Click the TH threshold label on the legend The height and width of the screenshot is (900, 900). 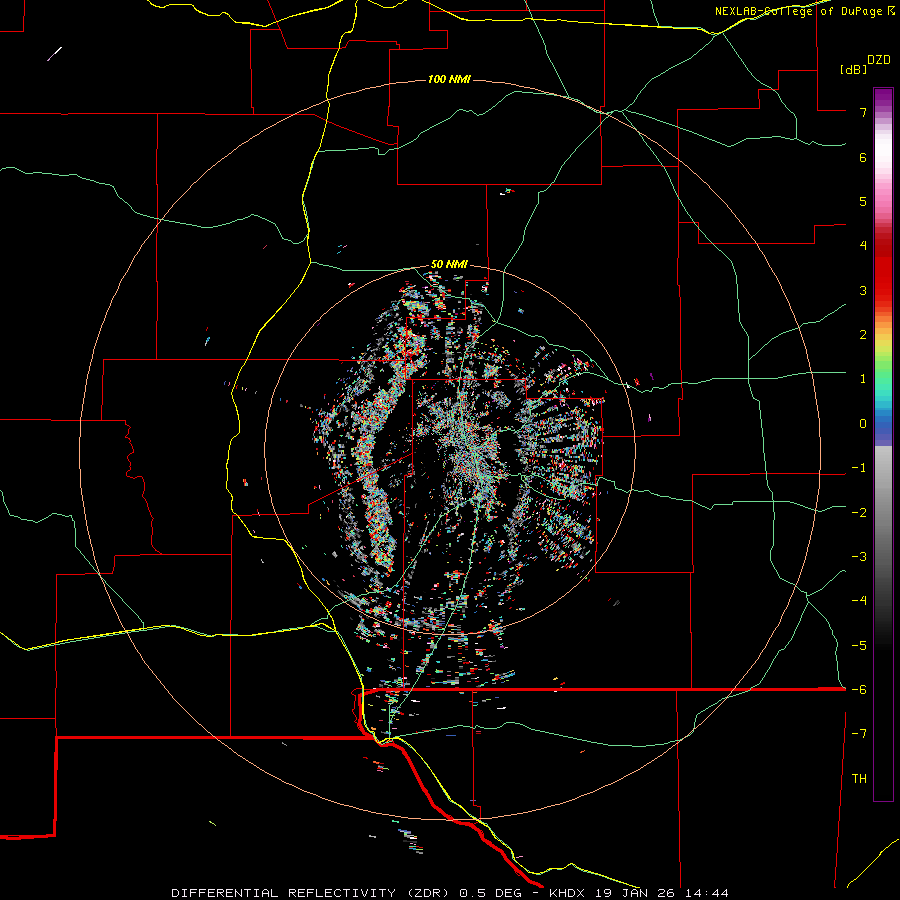(859, 779)
